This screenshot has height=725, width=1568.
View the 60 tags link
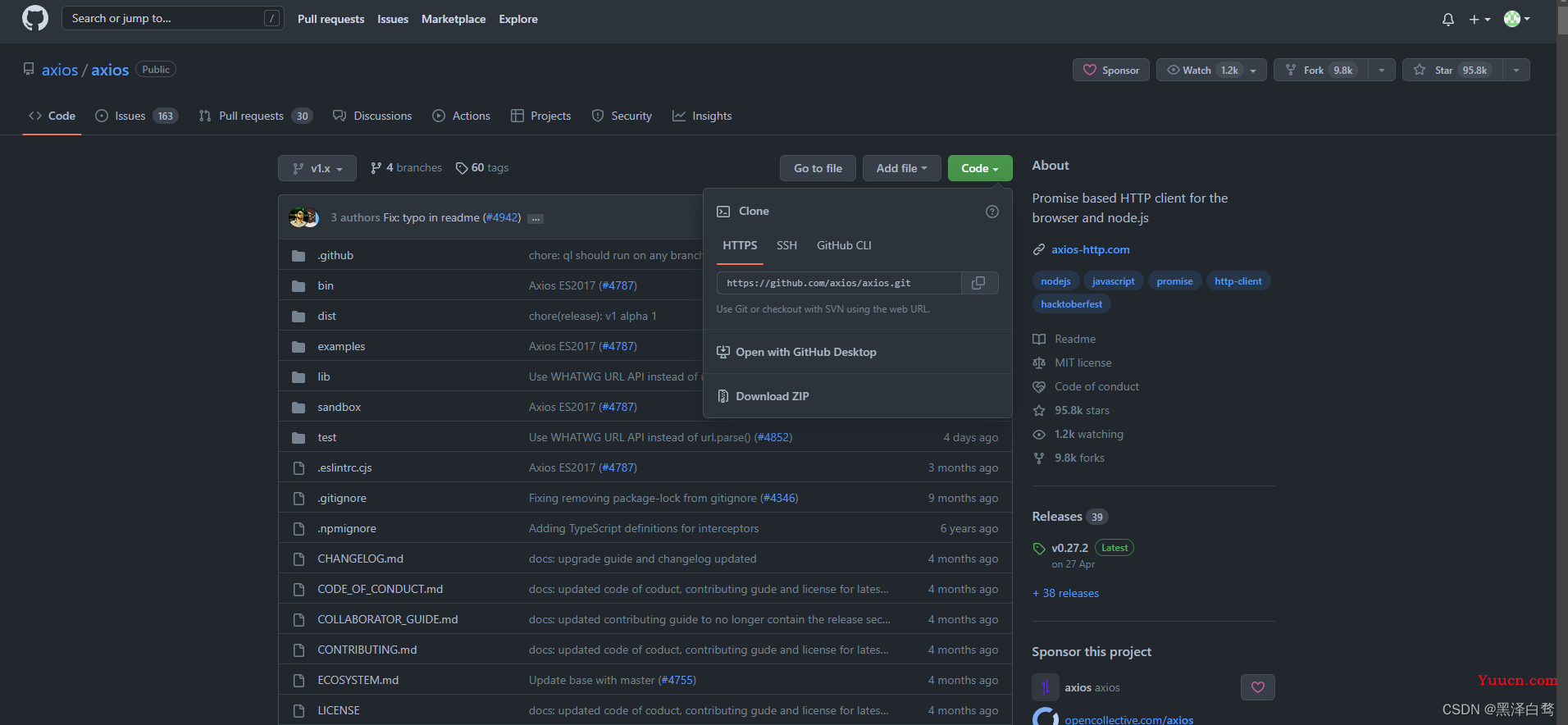tap(482, 168)
